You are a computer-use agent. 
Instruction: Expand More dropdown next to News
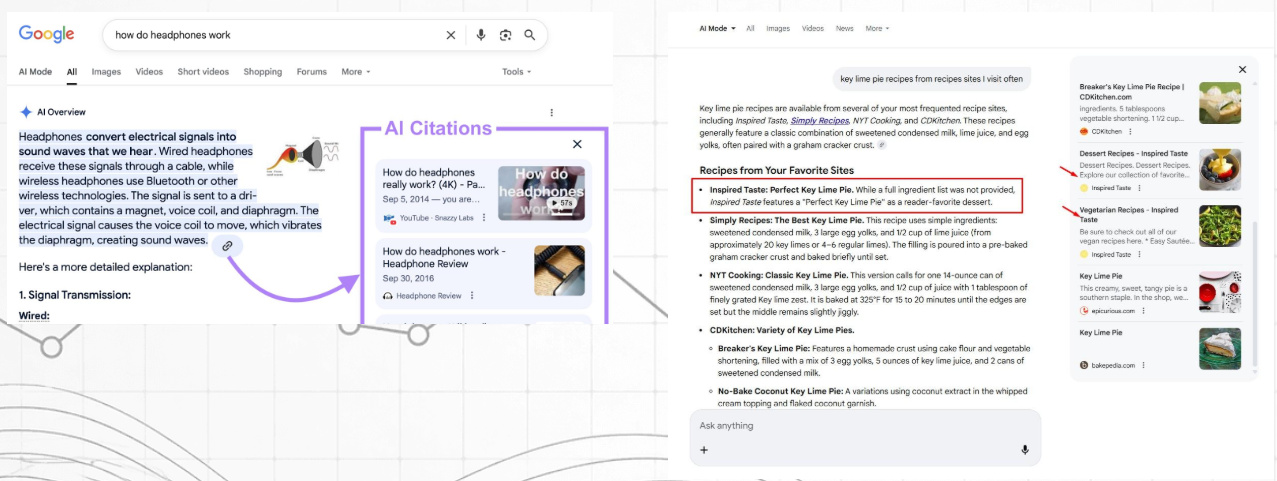tap(875, 28)
